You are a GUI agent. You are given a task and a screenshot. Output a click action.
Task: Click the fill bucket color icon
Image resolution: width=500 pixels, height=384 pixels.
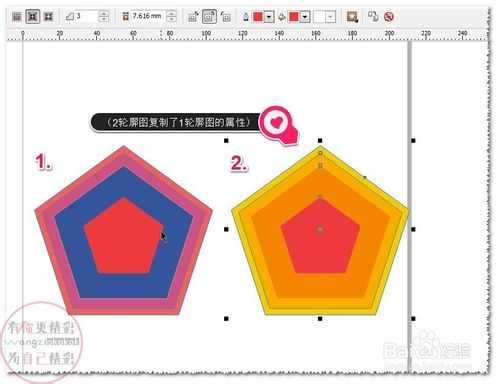click(x=282, y=17)
